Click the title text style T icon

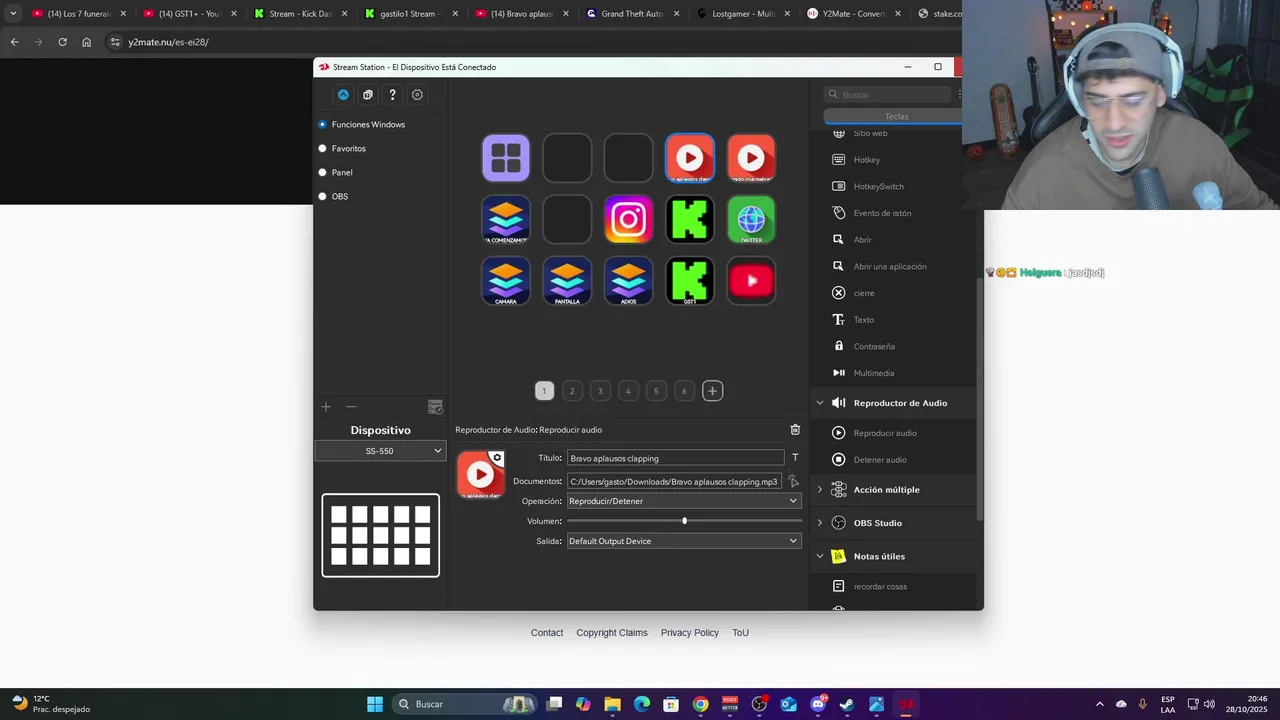point(795,458)
